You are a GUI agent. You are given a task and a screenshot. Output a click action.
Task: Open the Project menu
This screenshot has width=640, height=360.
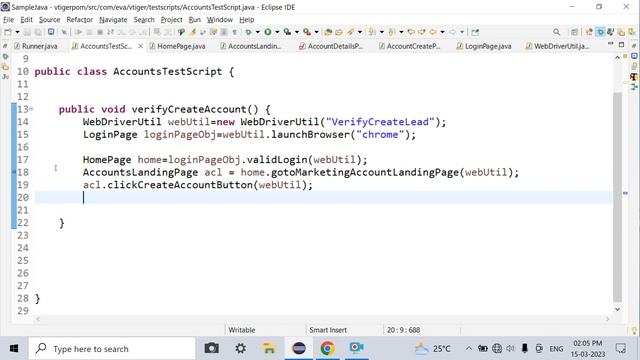click(171, 20)
